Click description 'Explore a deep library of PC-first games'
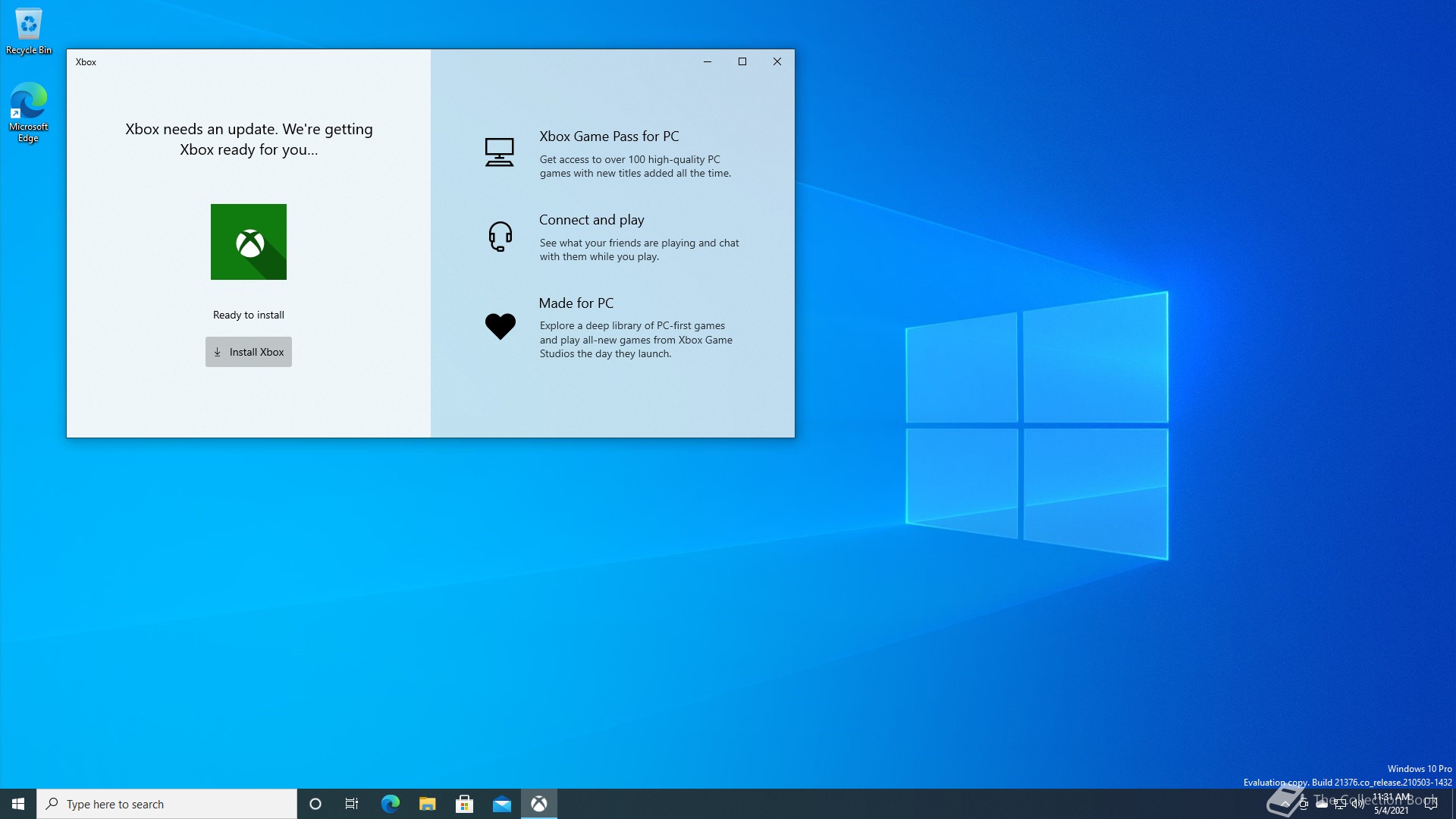 click(x=636, y=340)
